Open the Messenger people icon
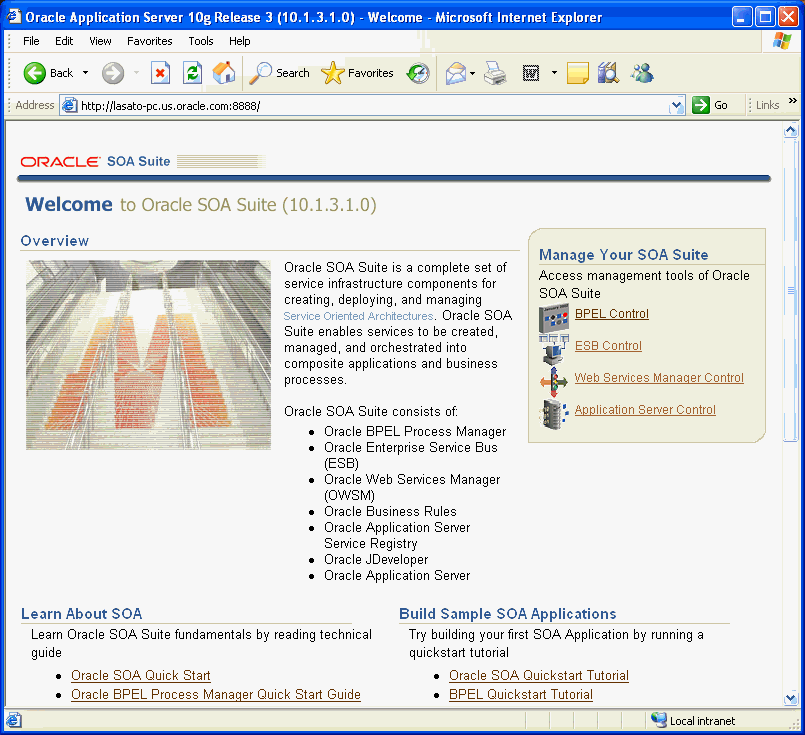 [642, 73]
